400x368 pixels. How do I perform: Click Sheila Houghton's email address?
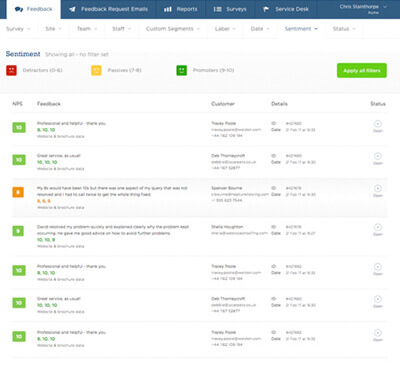[239, 233]
